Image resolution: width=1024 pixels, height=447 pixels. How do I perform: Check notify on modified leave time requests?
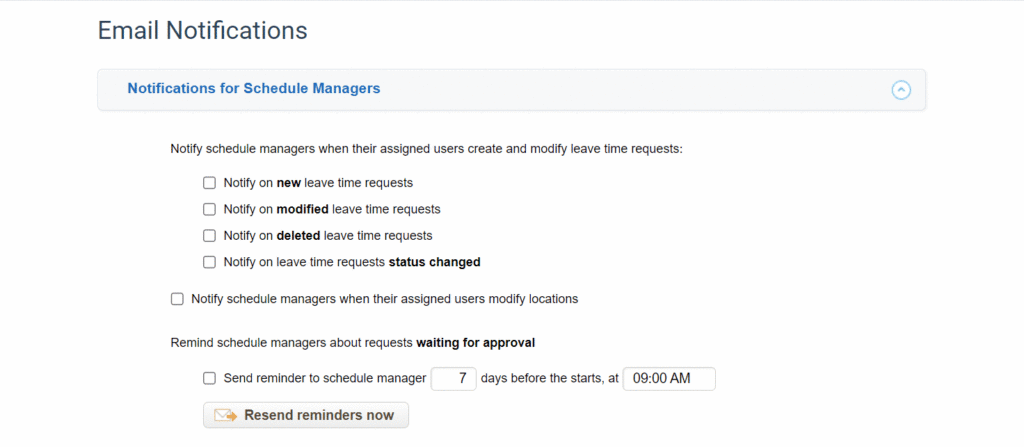[209, 209]
